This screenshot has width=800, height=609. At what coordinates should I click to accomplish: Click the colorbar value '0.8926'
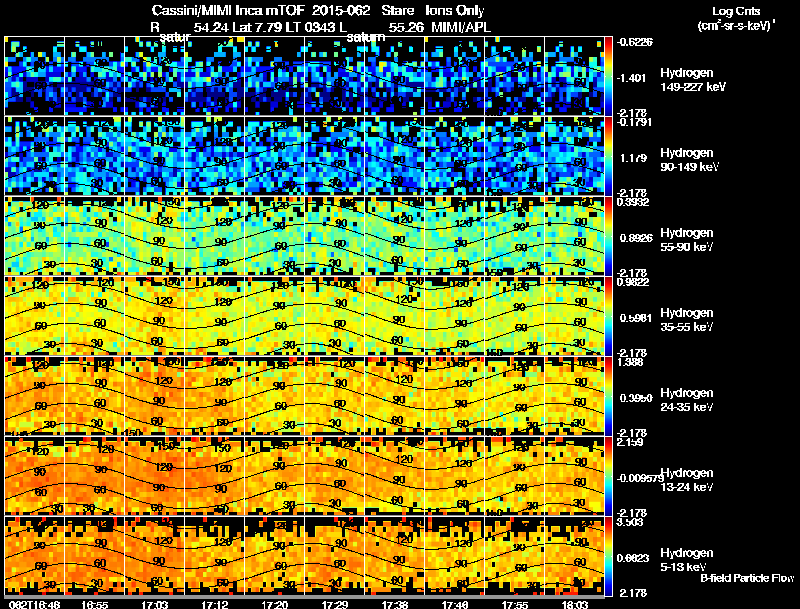point(636,238)
